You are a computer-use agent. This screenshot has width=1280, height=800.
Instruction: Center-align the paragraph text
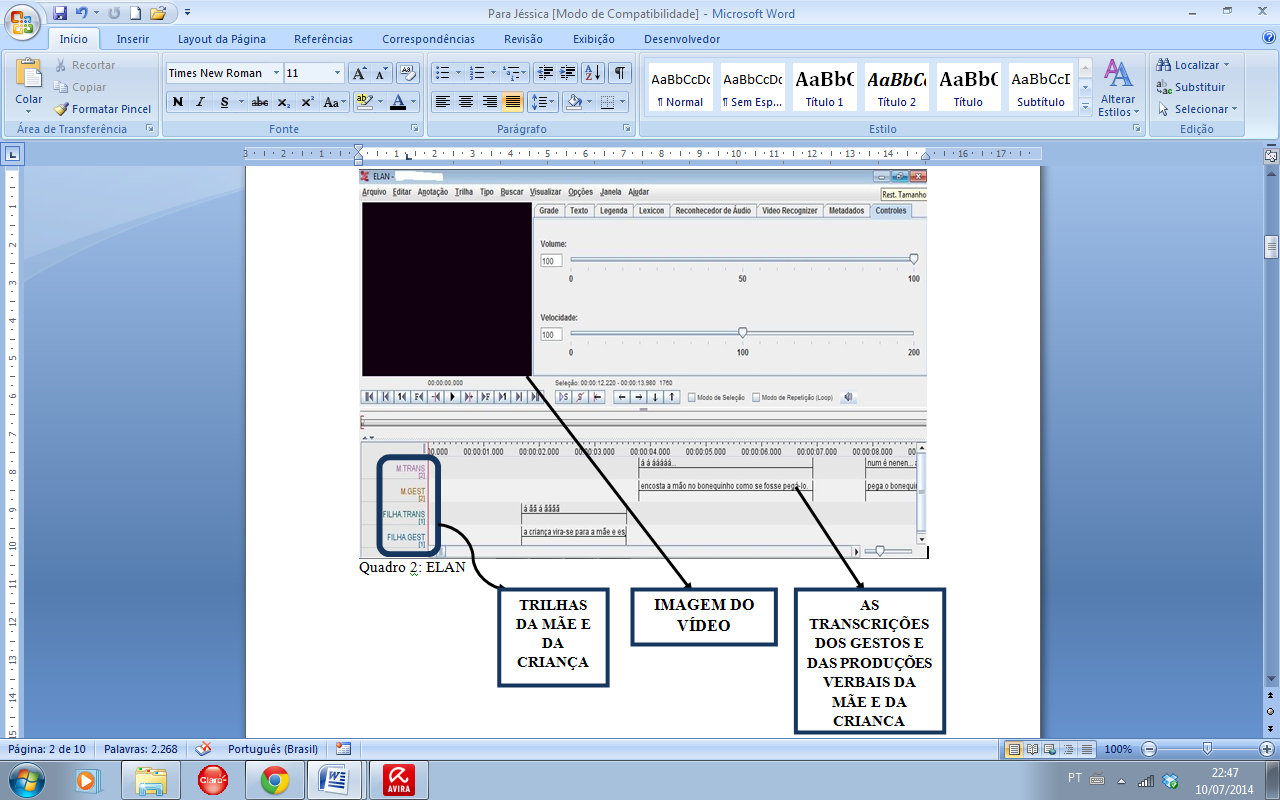point(466,102)
